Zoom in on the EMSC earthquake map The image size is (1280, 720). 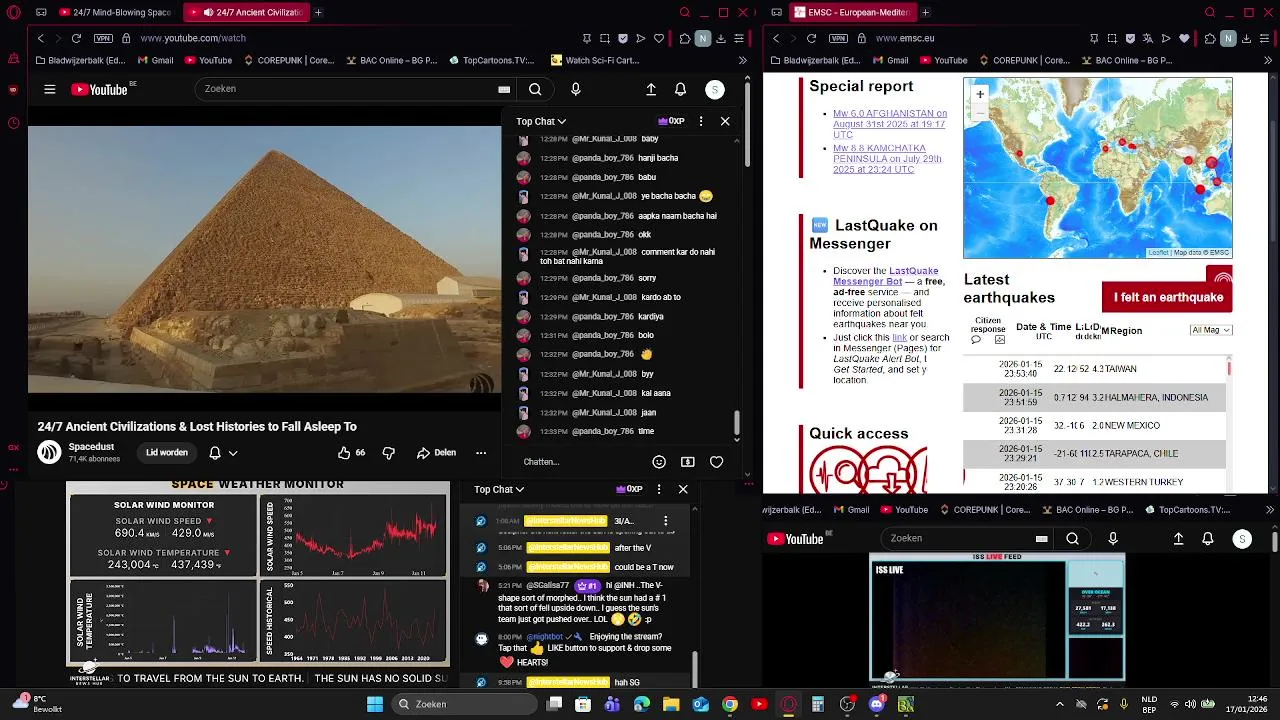tap(980, 94)
